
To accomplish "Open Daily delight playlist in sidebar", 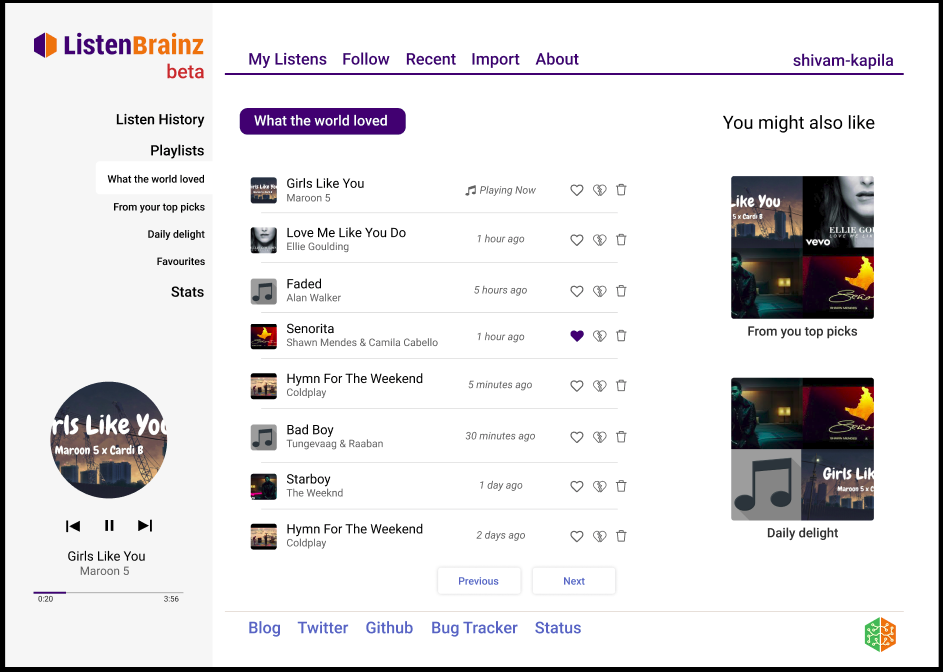I will [x=176, y=234].
